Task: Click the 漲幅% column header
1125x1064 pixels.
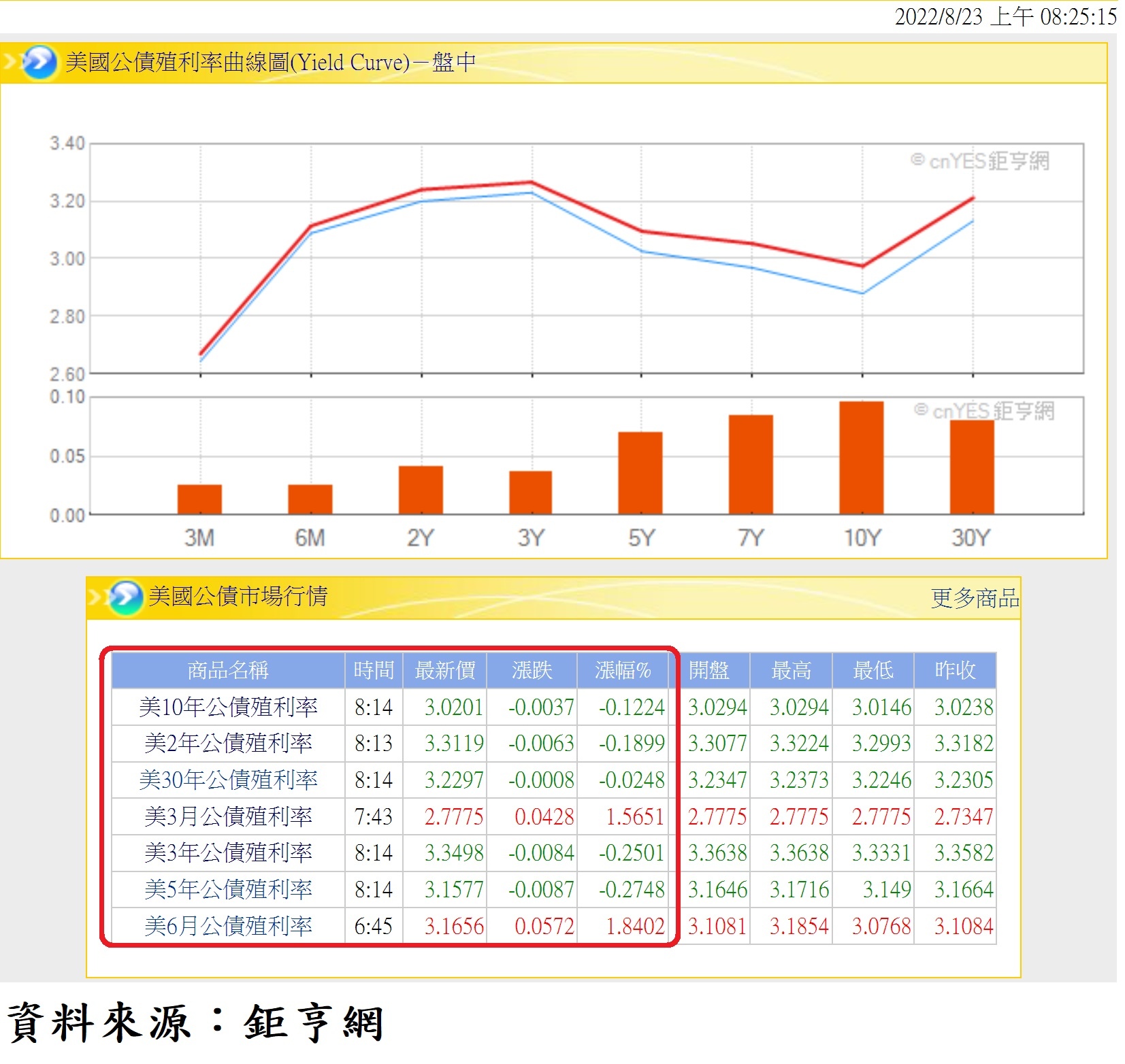Action: 623,670
